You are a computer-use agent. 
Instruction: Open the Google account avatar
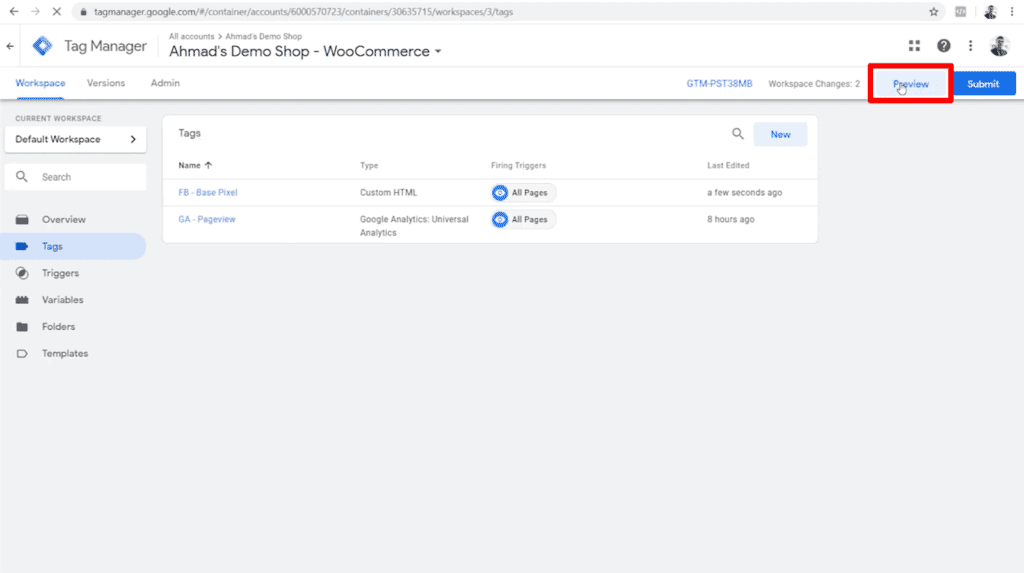coord(1000,45)
